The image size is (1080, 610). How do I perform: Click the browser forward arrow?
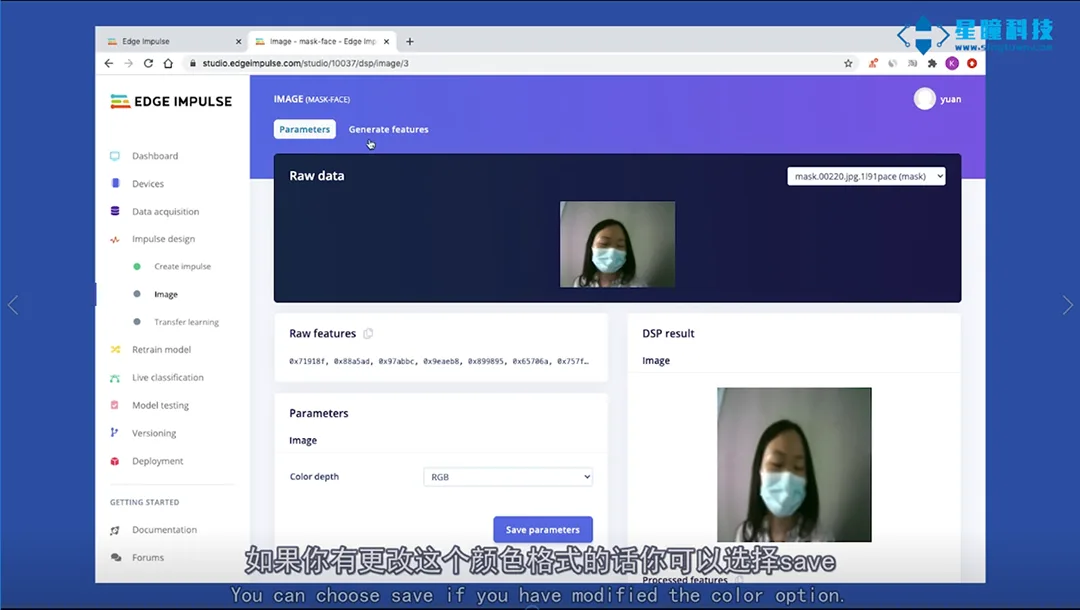pos(128,63)
